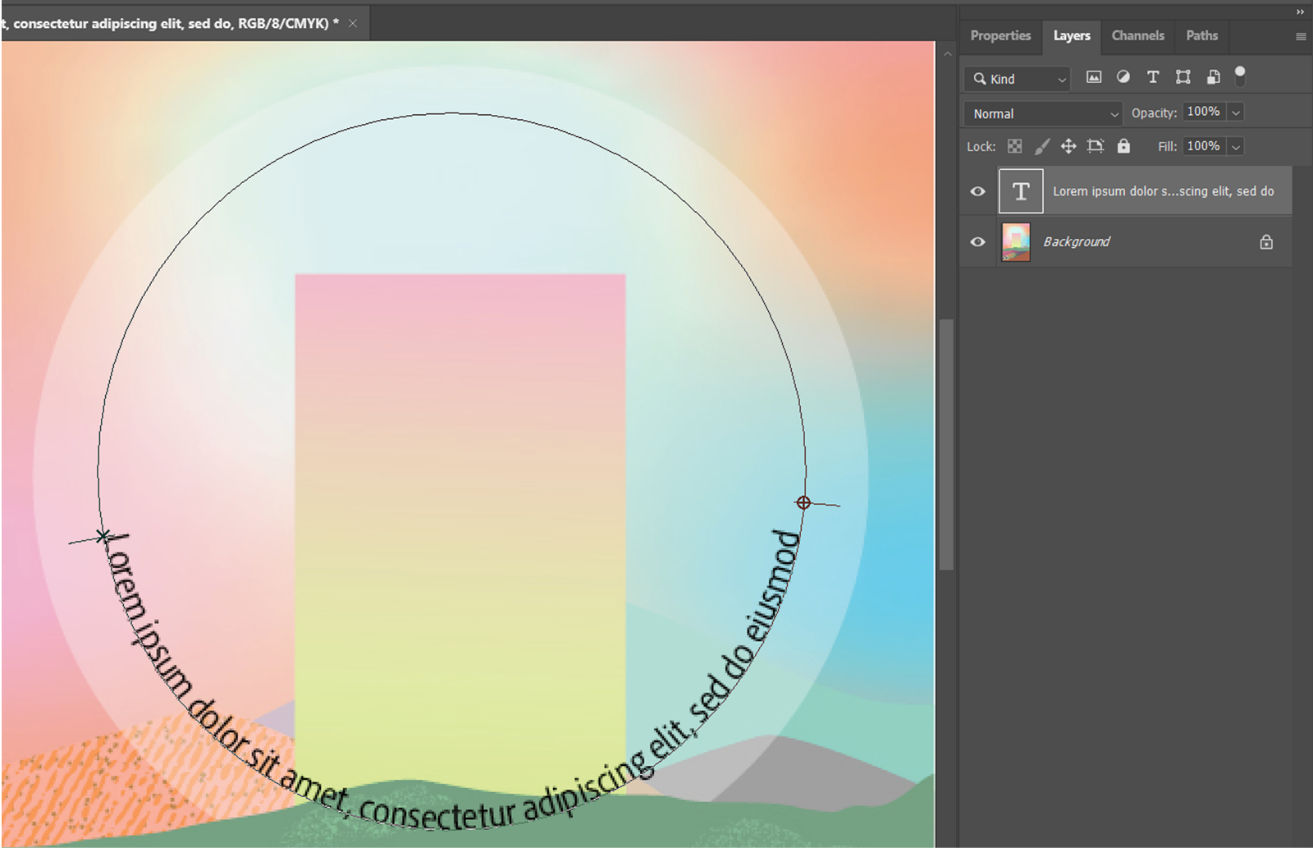Edit the Fill percentage value
This screenshot has height=848, width=1313.
(1206, 146)
